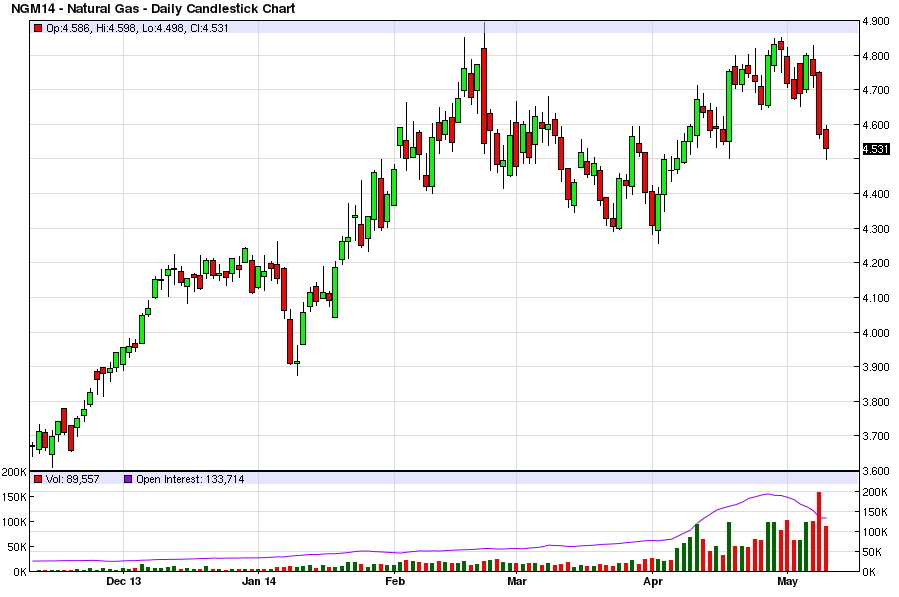
Task: Click the 3.700 price axis label
Action: click(875, 436)
